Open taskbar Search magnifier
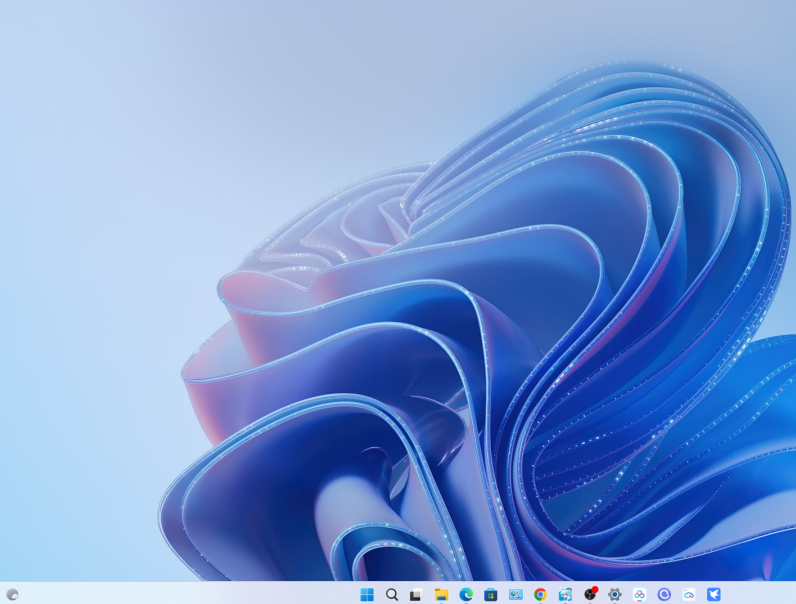The height and width of the screenshot is (604, 796). [391, 594]
